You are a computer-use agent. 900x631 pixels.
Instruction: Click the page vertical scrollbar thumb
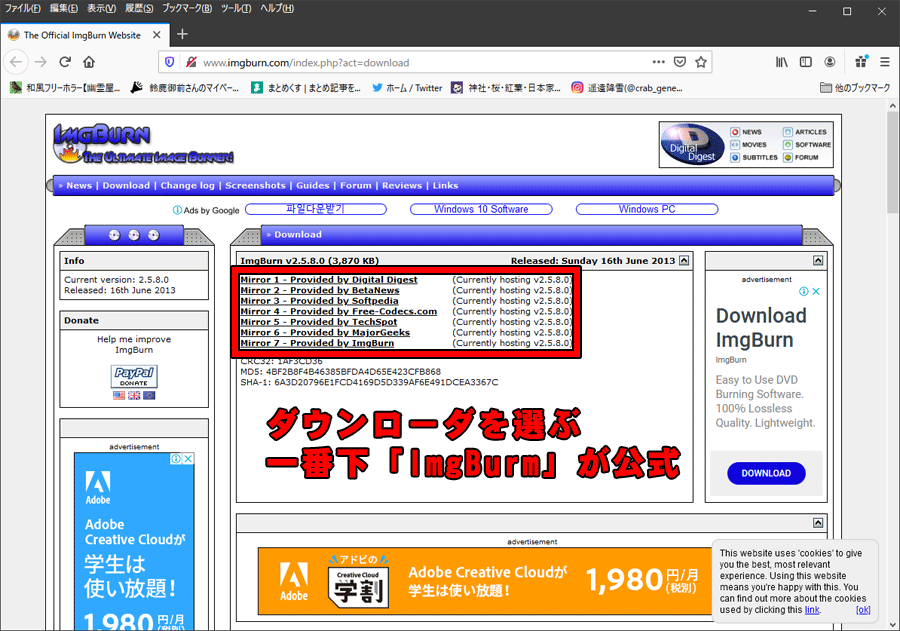coord(893,162)
